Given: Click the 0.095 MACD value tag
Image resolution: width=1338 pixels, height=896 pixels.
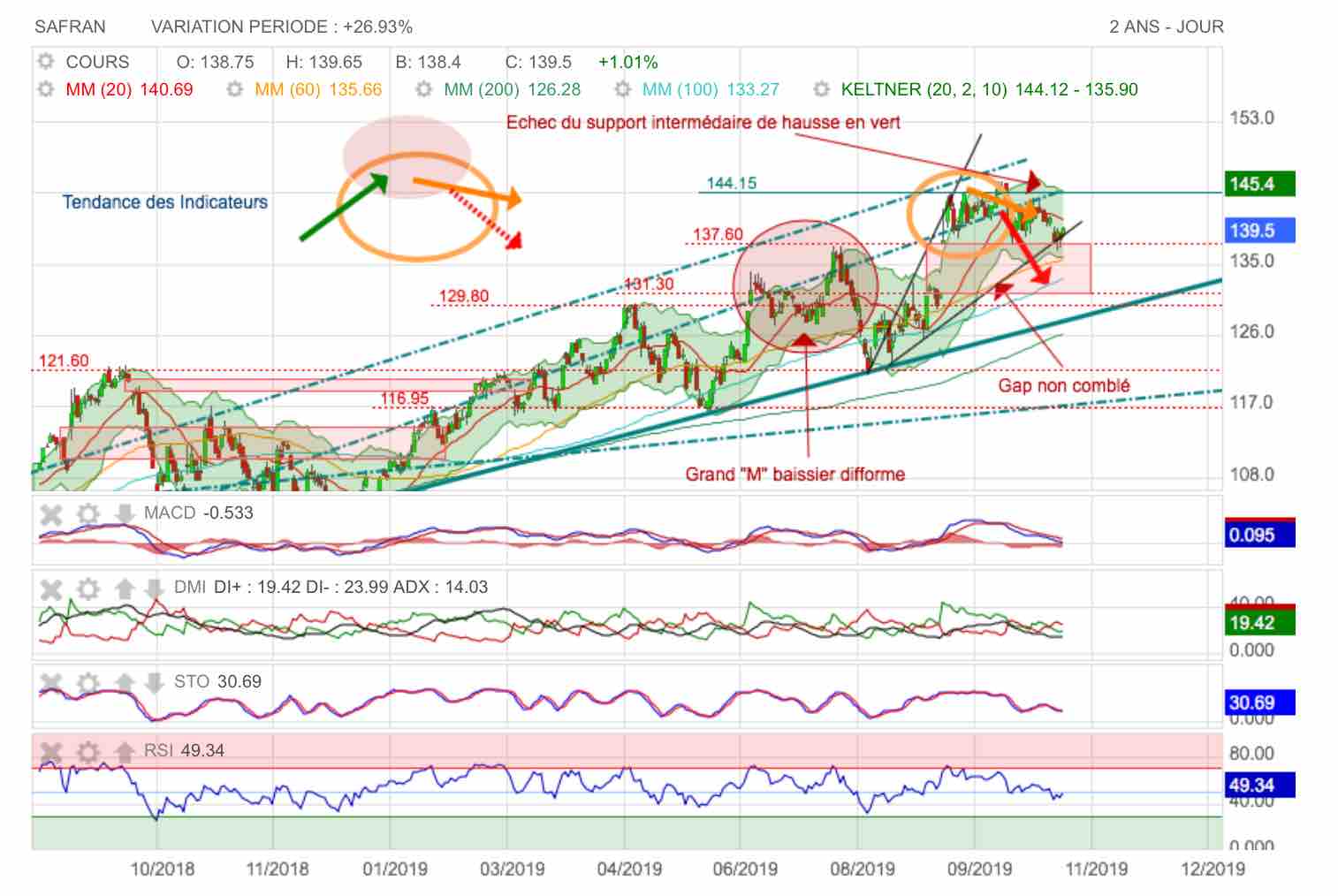Looking at the screenshot, I should 1260,535.
